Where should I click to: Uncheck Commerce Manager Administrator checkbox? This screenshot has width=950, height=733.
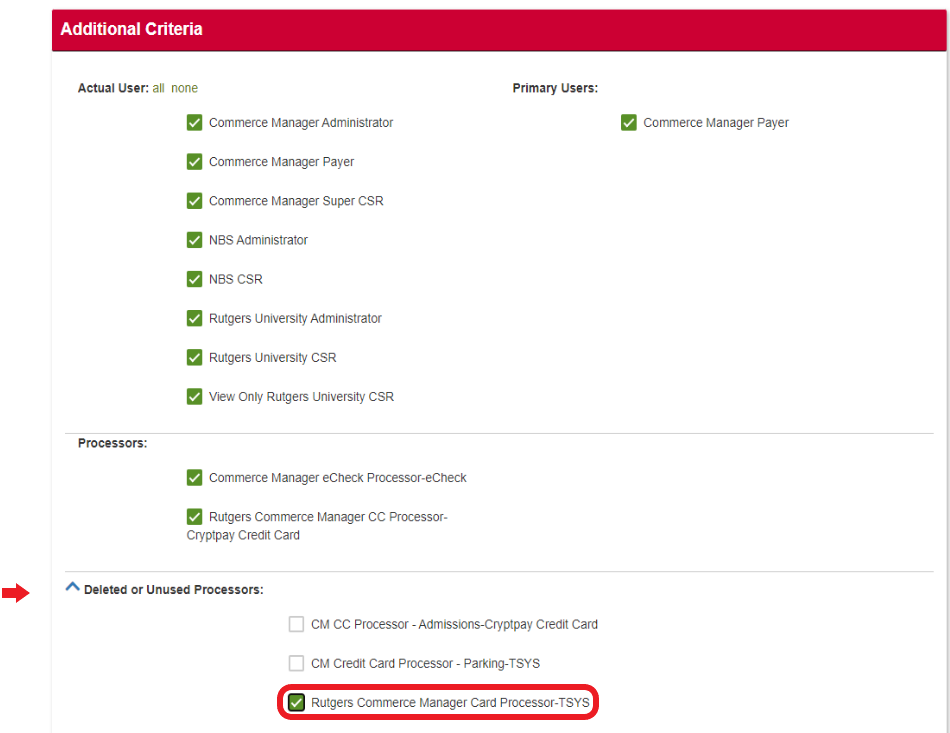point(195,123)
